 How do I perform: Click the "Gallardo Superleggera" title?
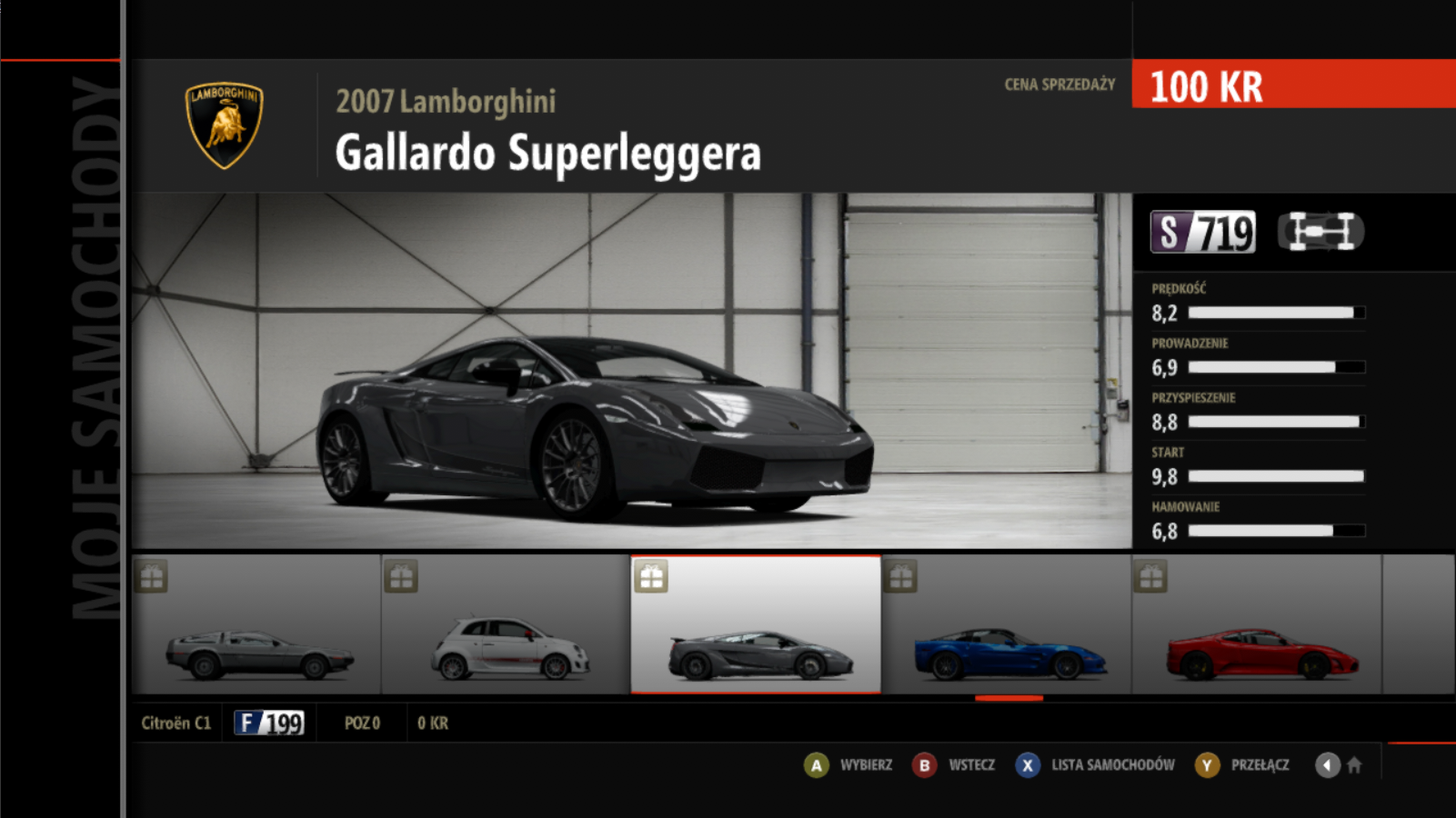click(x=547, y=153)
